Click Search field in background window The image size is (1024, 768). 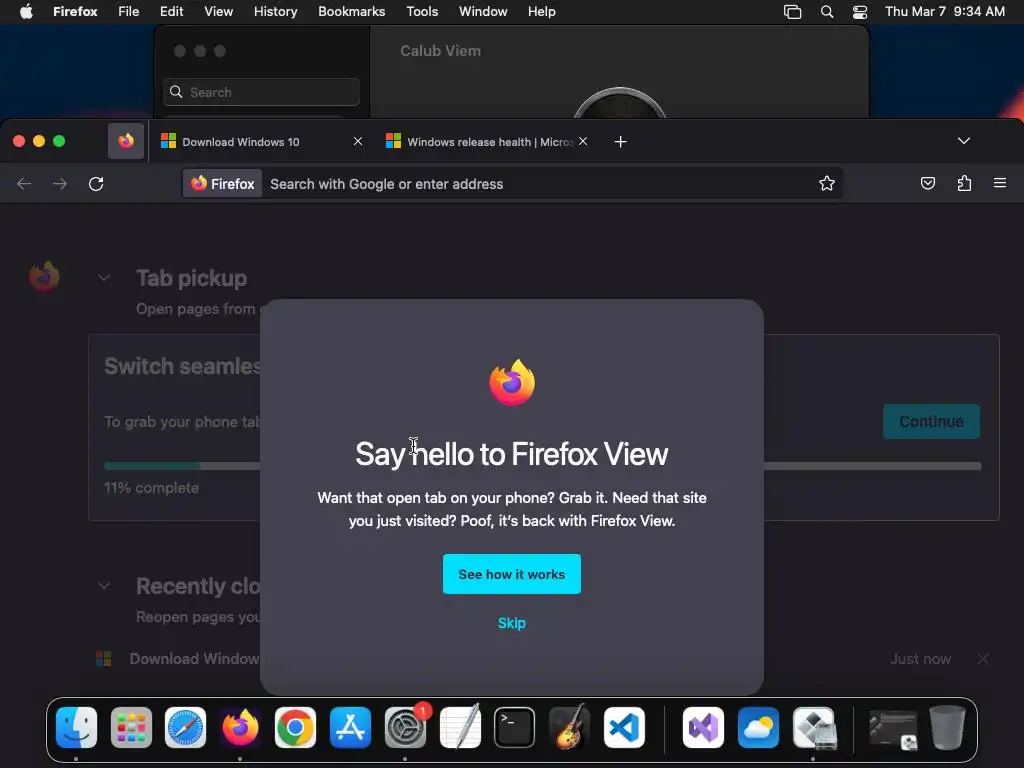[x=261, y=92]
